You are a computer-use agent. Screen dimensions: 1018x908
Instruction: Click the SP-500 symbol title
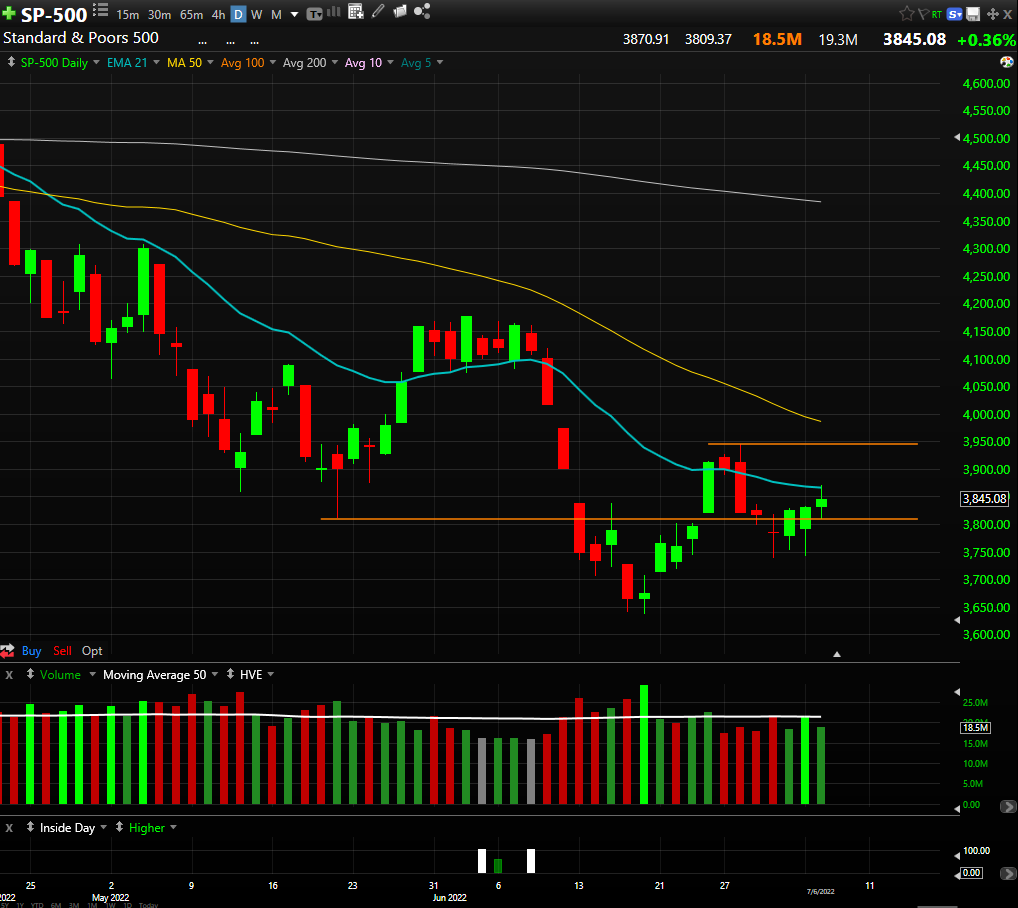click(54, 14)
